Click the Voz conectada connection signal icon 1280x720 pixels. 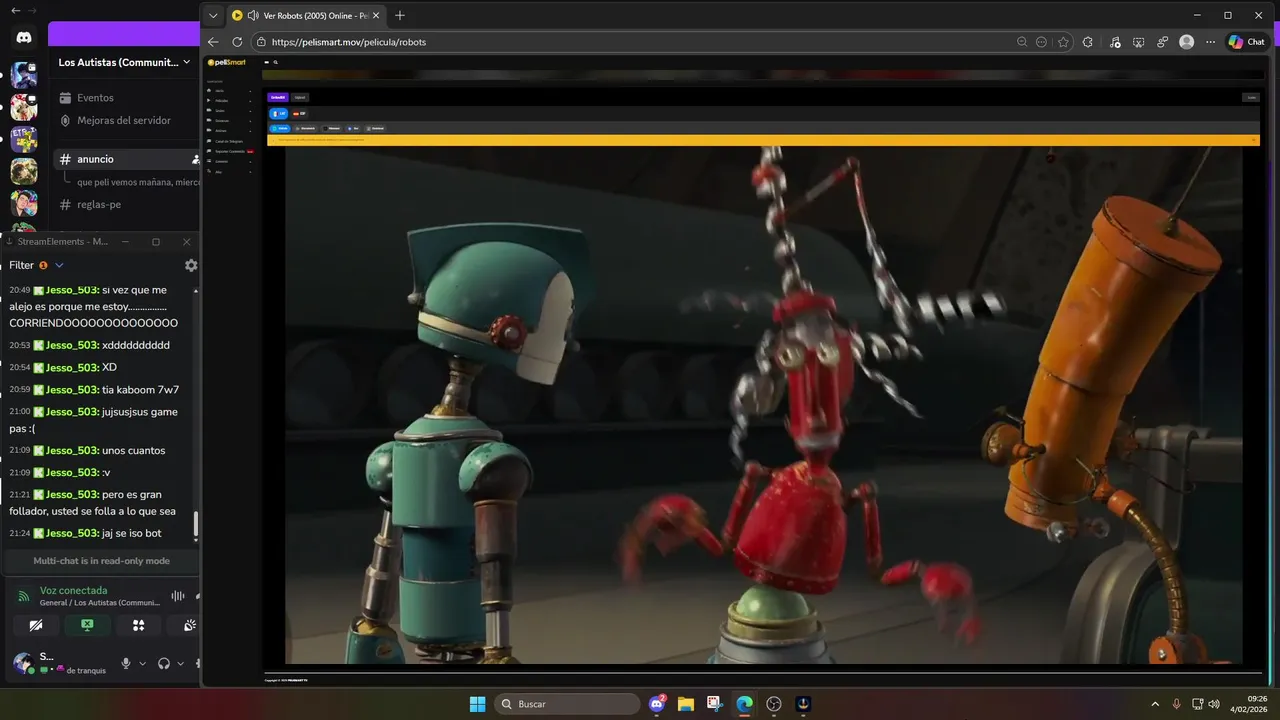click(x=24, y=596)
